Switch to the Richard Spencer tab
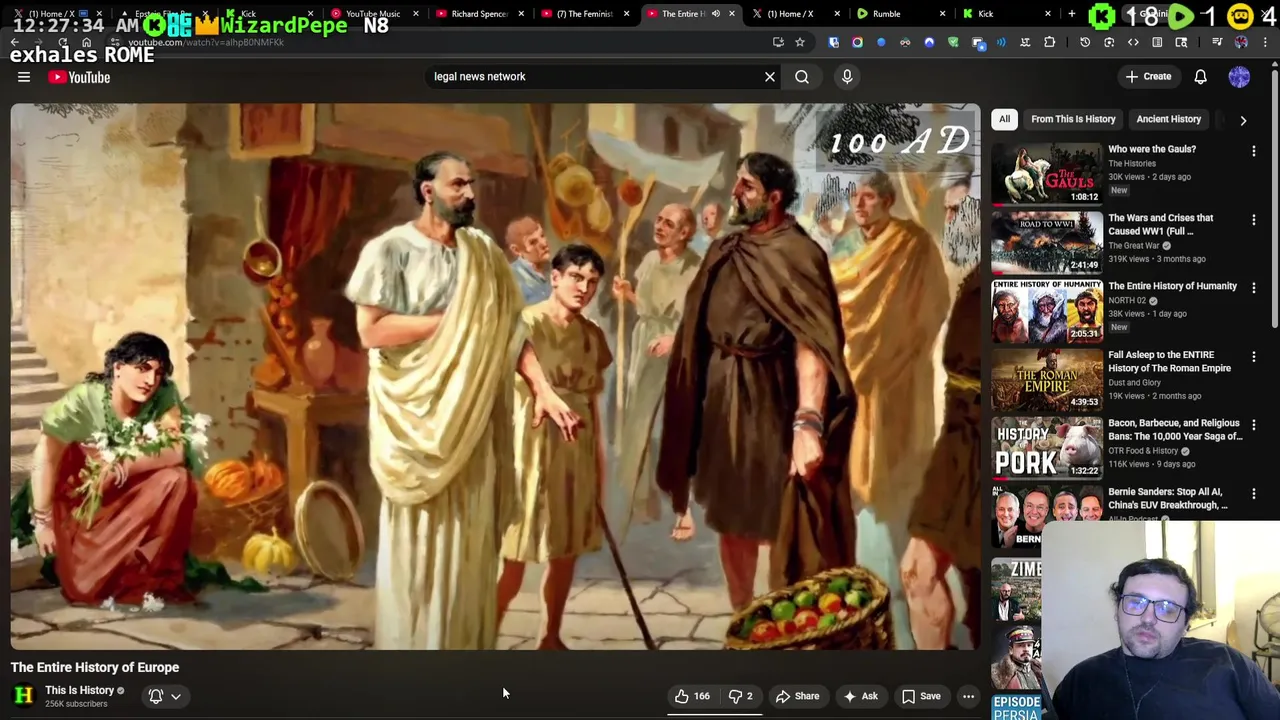This screenshot has width=1280, height=720. (479, 14)
